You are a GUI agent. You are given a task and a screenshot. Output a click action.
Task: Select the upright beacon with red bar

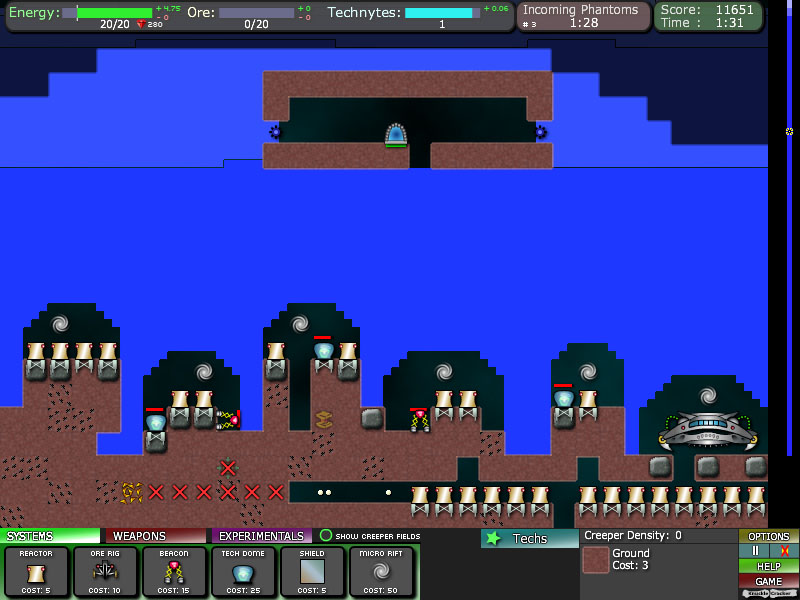(420, 420)
